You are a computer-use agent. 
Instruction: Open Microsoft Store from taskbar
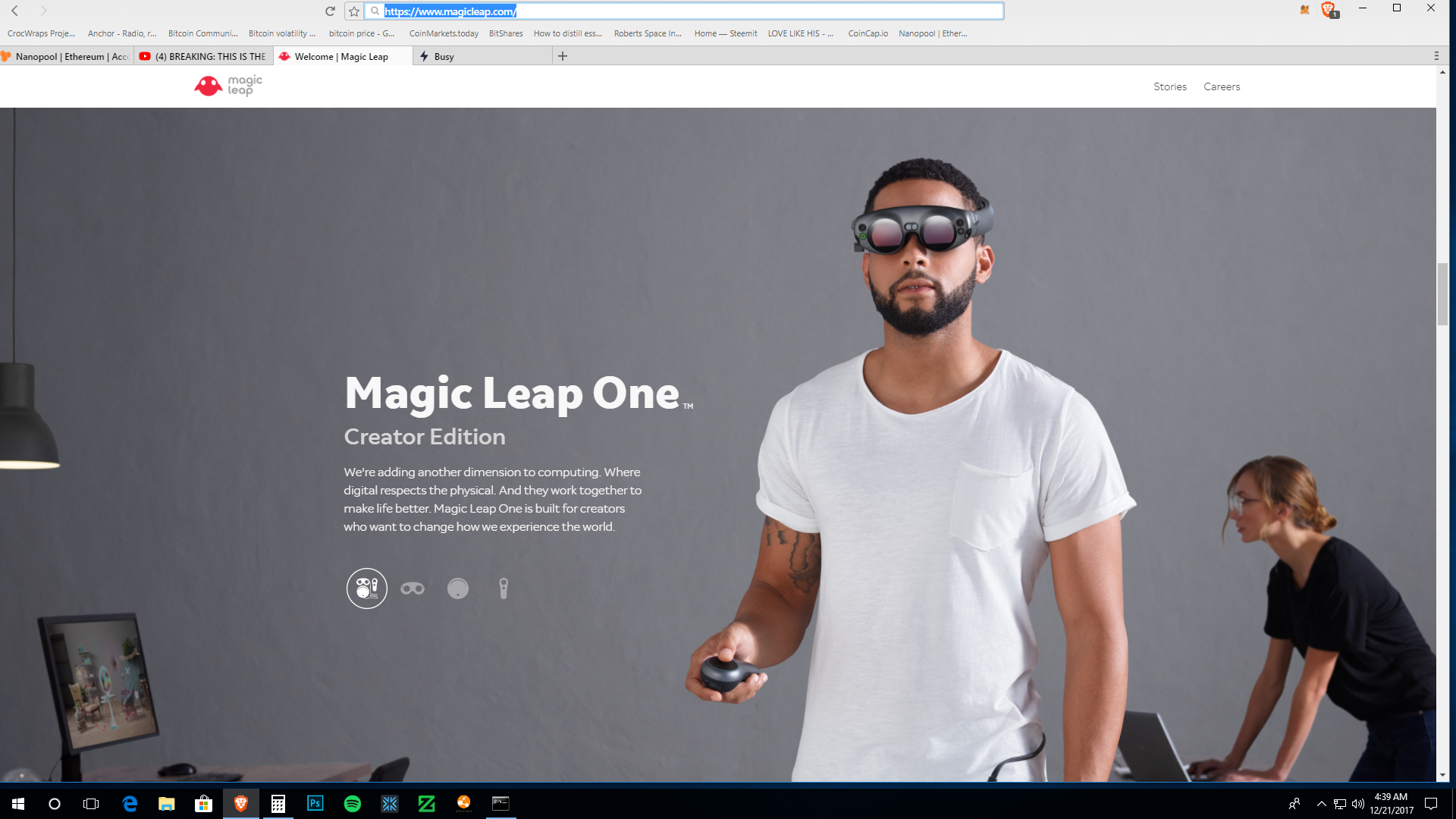[x=203, y=804]
